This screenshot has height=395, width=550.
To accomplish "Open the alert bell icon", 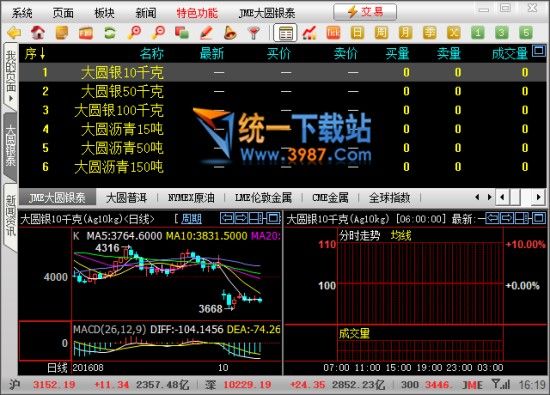I will [x=230, y=33].
